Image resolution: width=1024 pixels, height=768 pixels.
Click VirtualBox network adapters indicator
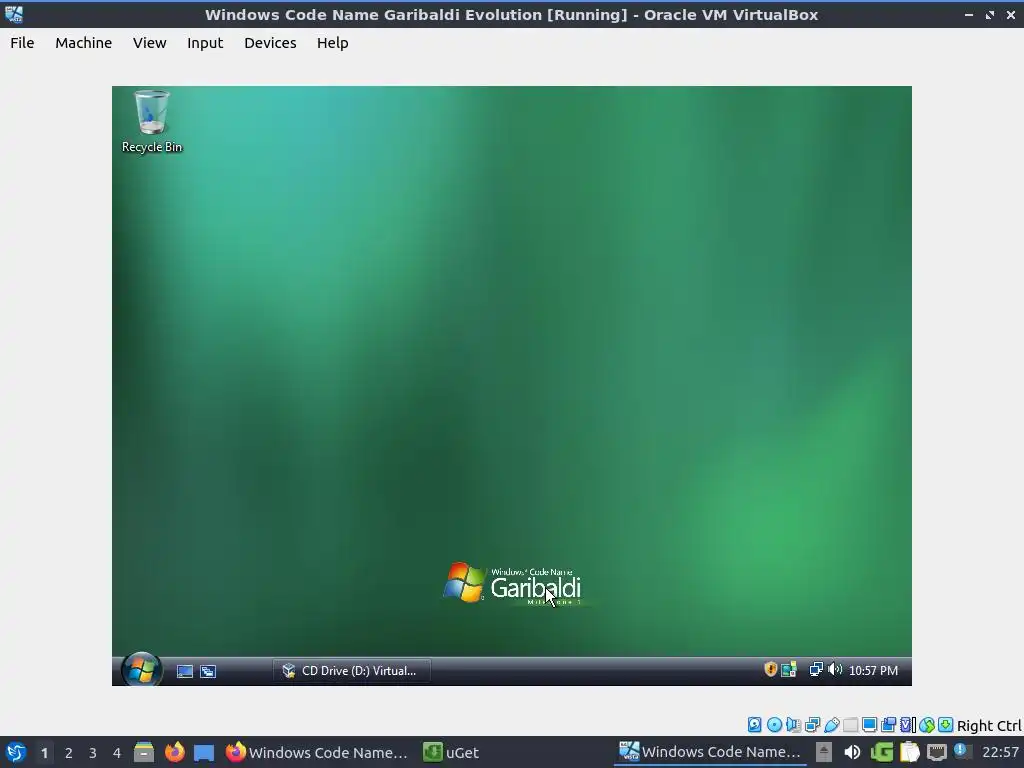click(x=812, y=725)
